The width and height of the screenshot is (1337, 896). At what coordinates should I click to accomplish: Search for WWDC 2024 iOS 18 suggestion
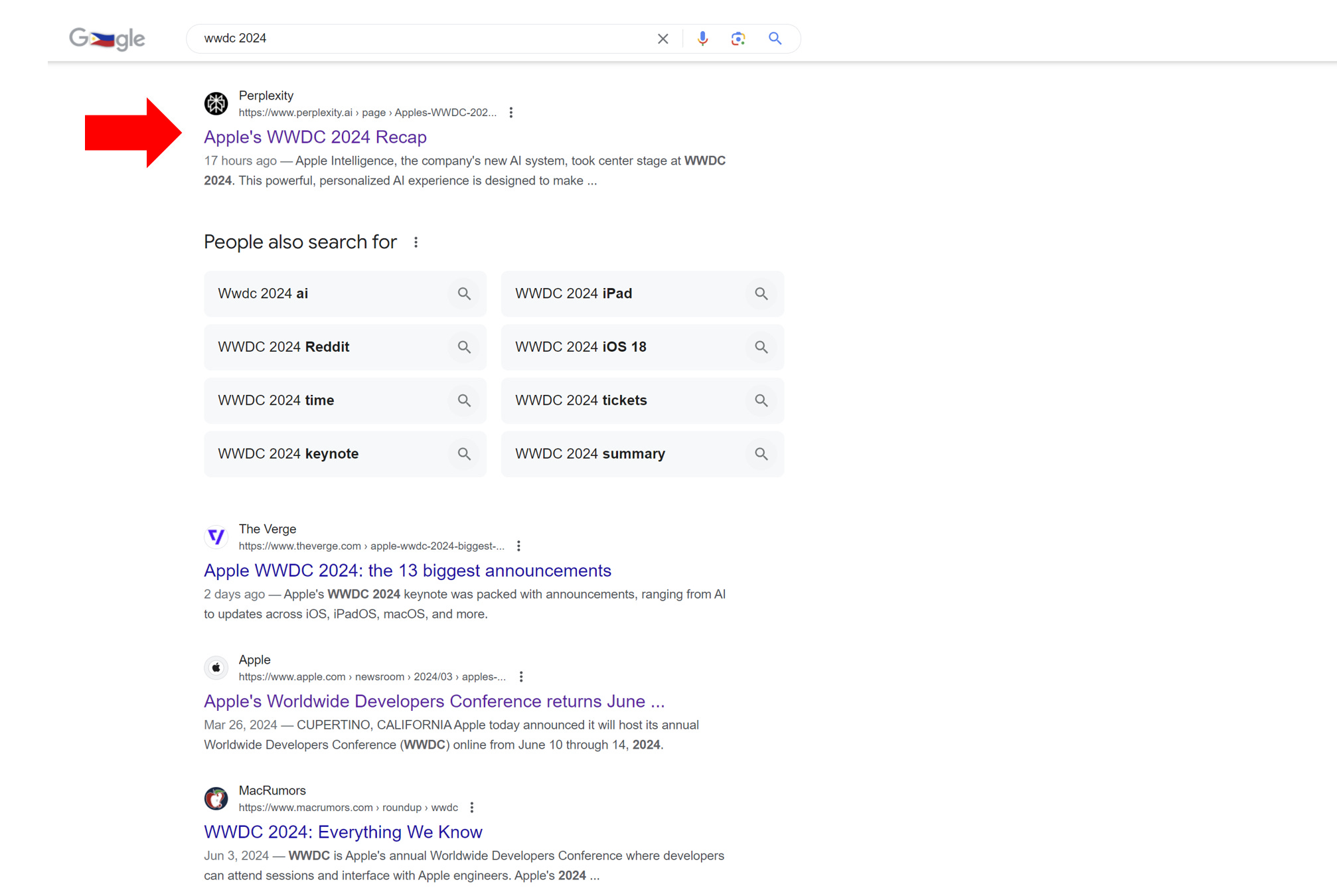point(642,347)
